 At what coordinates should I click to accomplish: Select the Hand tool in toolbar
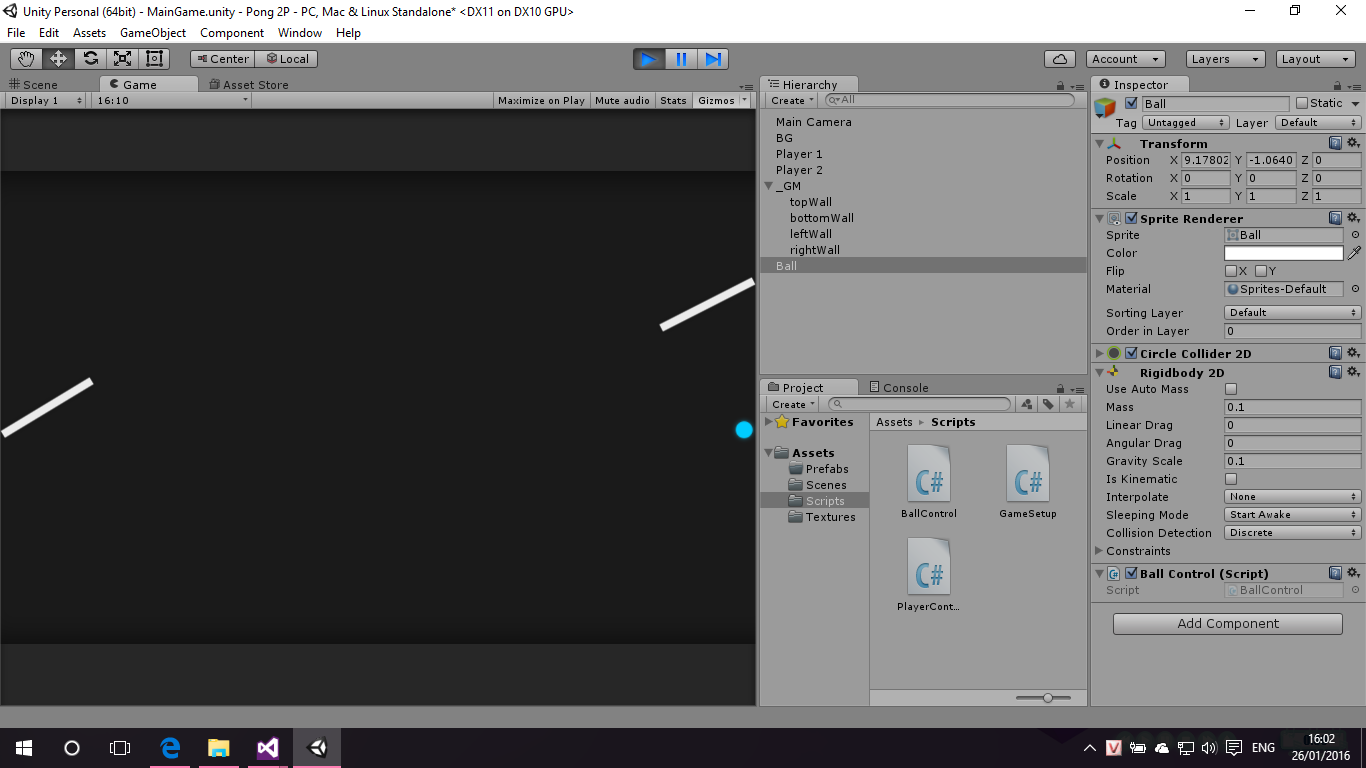[26, 59]
